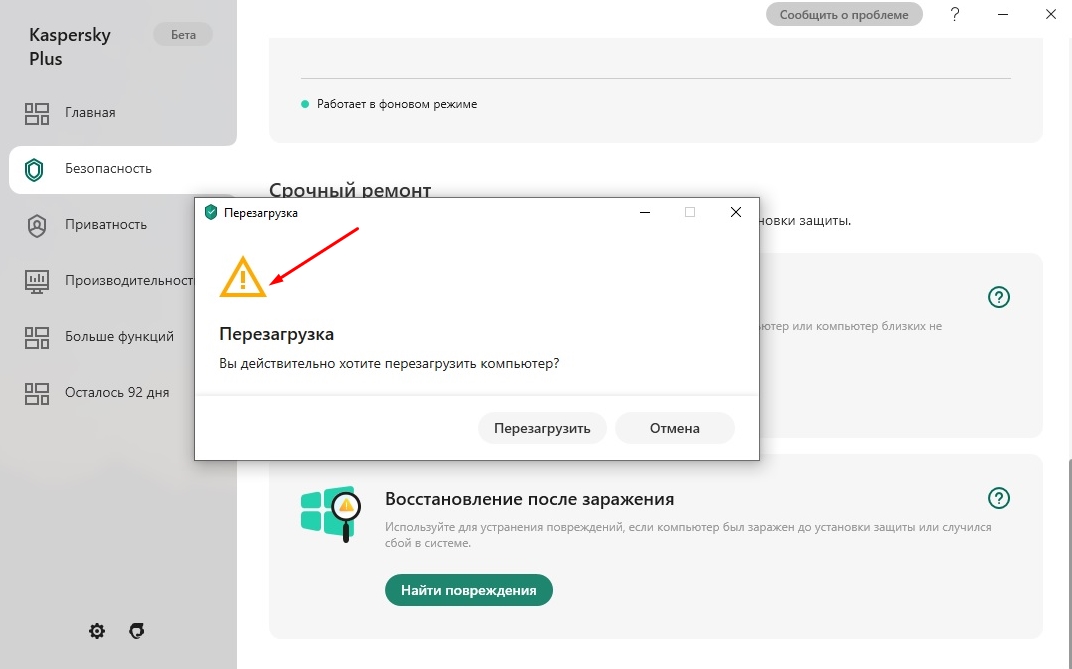This screenshot has width=1072, height=669.
Task: Click the Срочный ремонт heading
Action: click(x=350, y=190)
